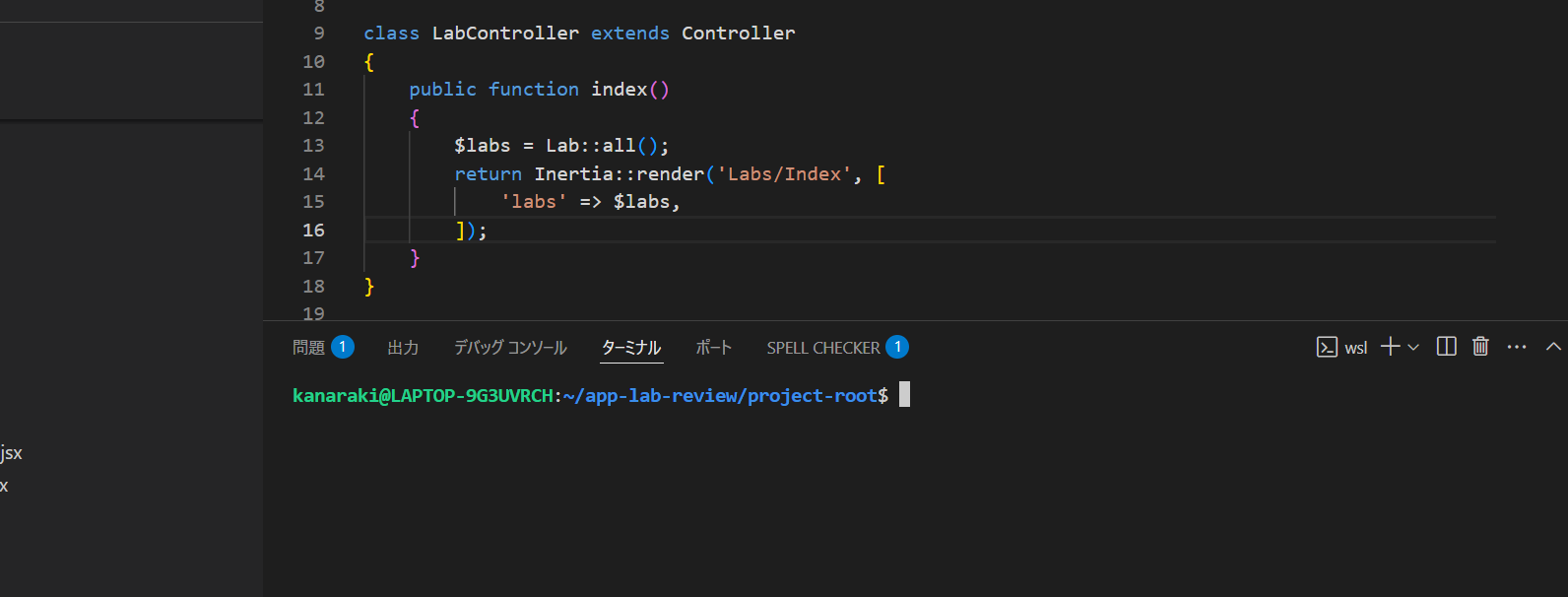The height and width of the screenshot is (597, 1568).
Task: Select the ターミナル terminal tab
Action: pos(631,348)
